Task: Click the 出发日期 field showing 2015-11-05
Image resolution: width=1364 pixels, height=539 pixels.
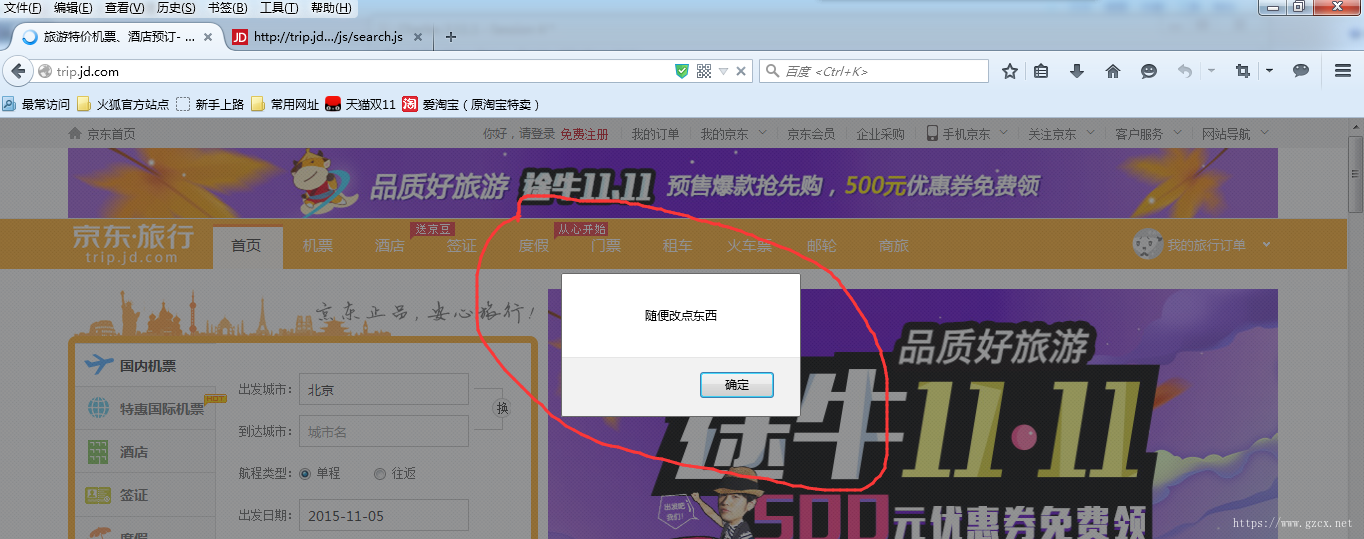Action: [x=385, y=516]
